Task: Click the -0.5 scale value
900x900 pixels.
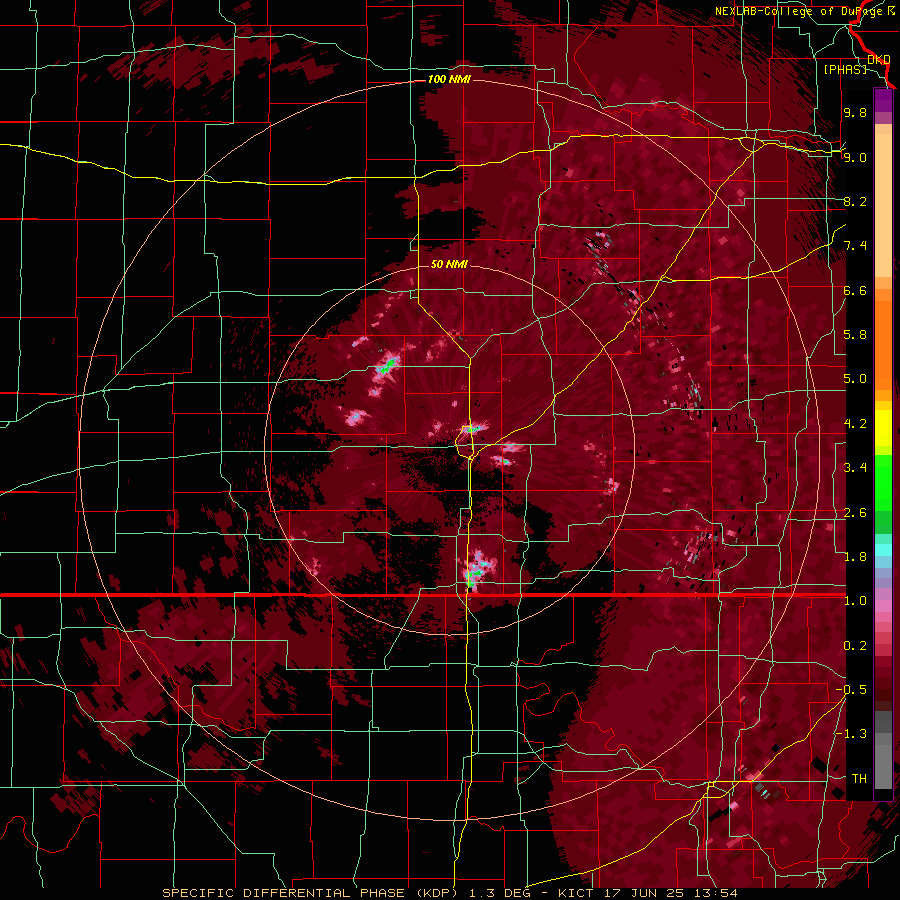Action: point(851,690)
